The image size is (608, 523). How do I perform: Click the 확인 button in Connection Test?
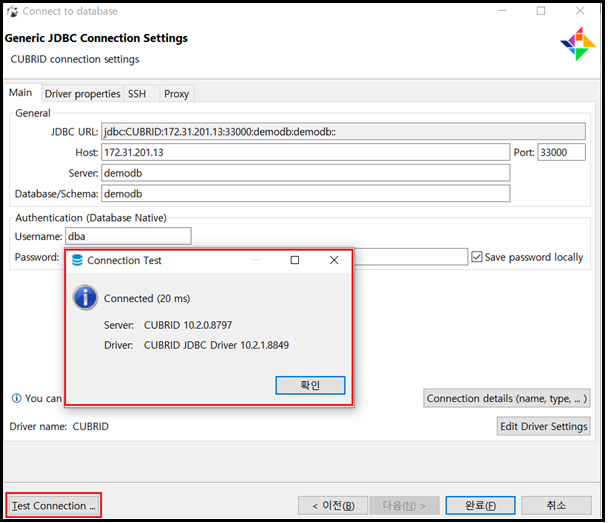click(x=310, y=385)
